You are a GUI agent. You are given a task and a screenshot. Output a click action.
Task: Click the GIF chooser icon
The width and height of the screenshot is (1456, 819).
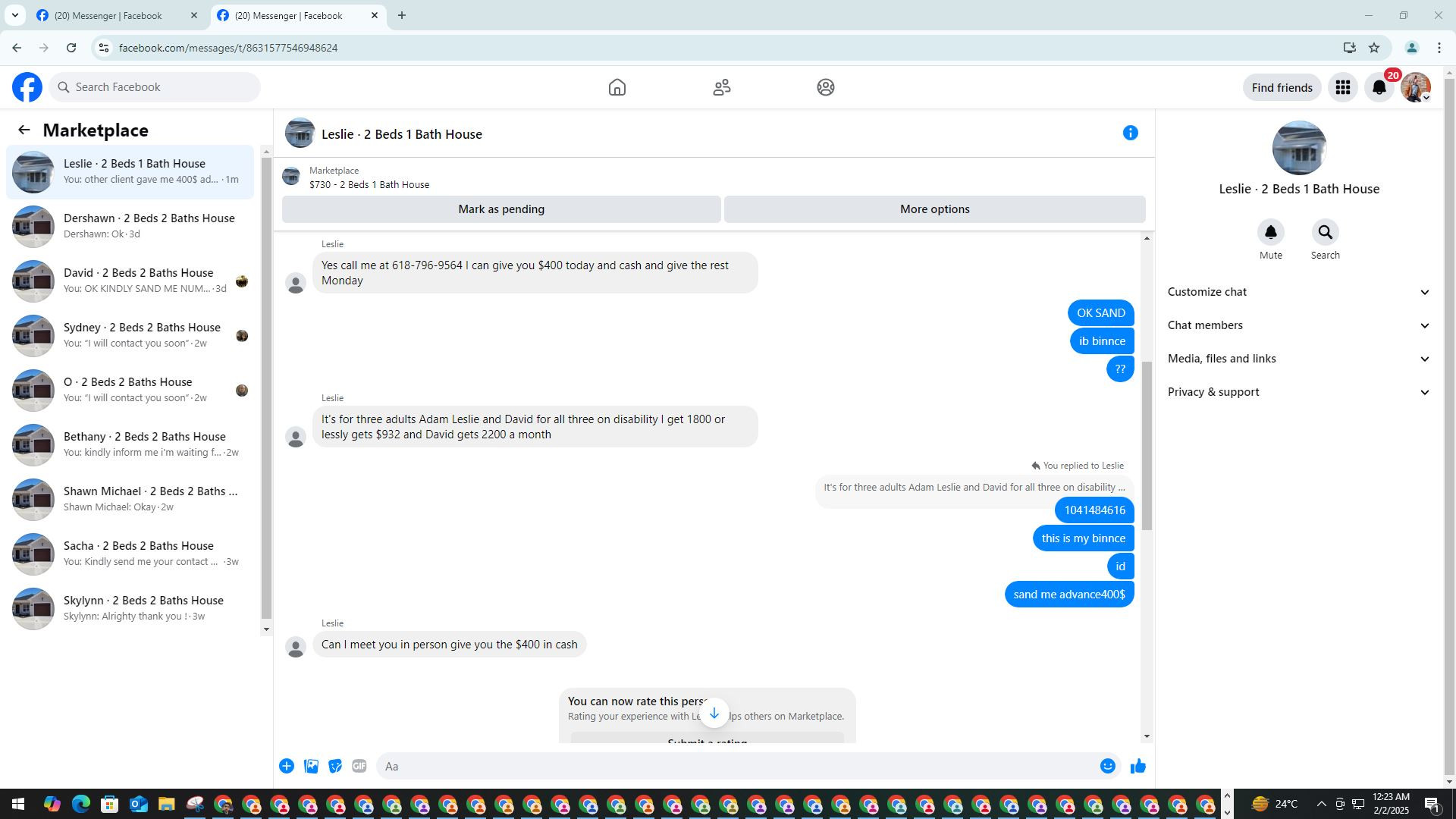[359, 767]
